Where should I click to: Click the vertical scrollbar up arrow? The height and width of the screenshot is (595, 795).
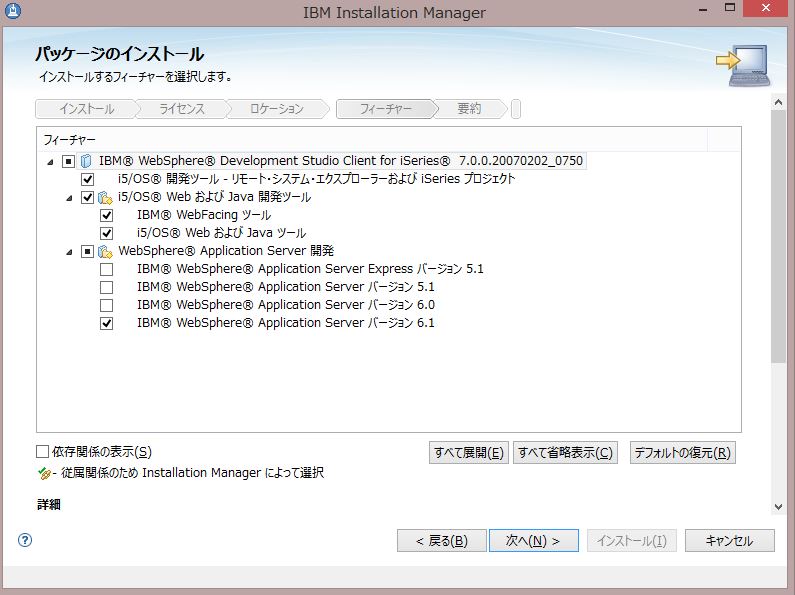[778, 102]
